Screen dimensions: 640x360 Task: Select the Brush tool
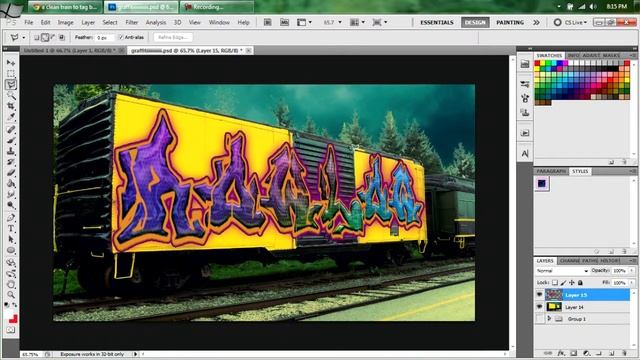coord(11,140)
